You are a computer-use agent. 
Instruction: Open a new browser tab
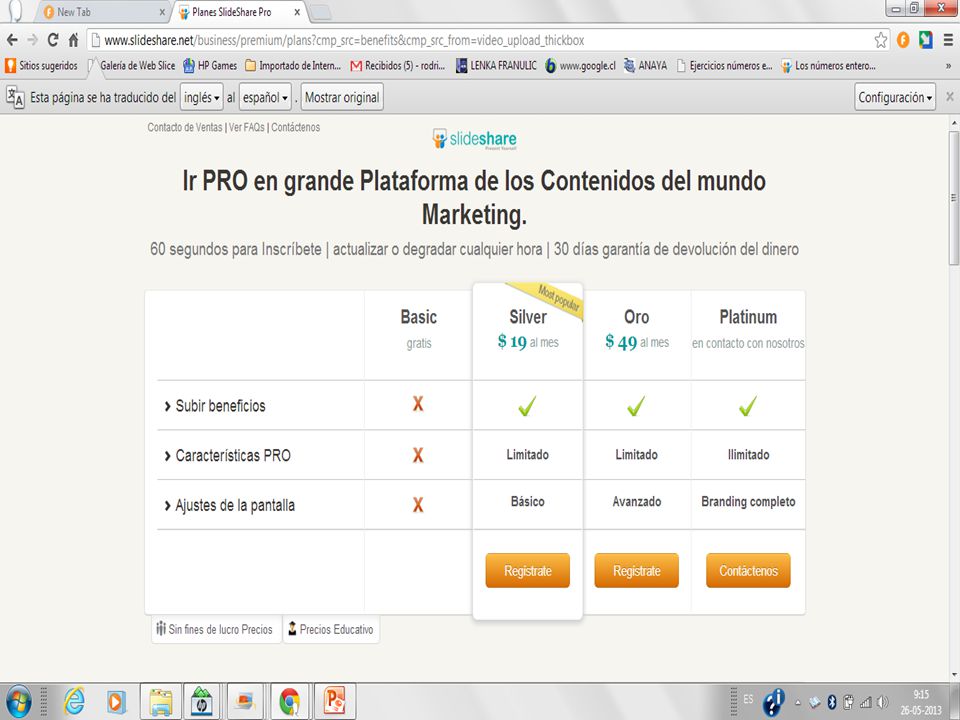point(321,12)
